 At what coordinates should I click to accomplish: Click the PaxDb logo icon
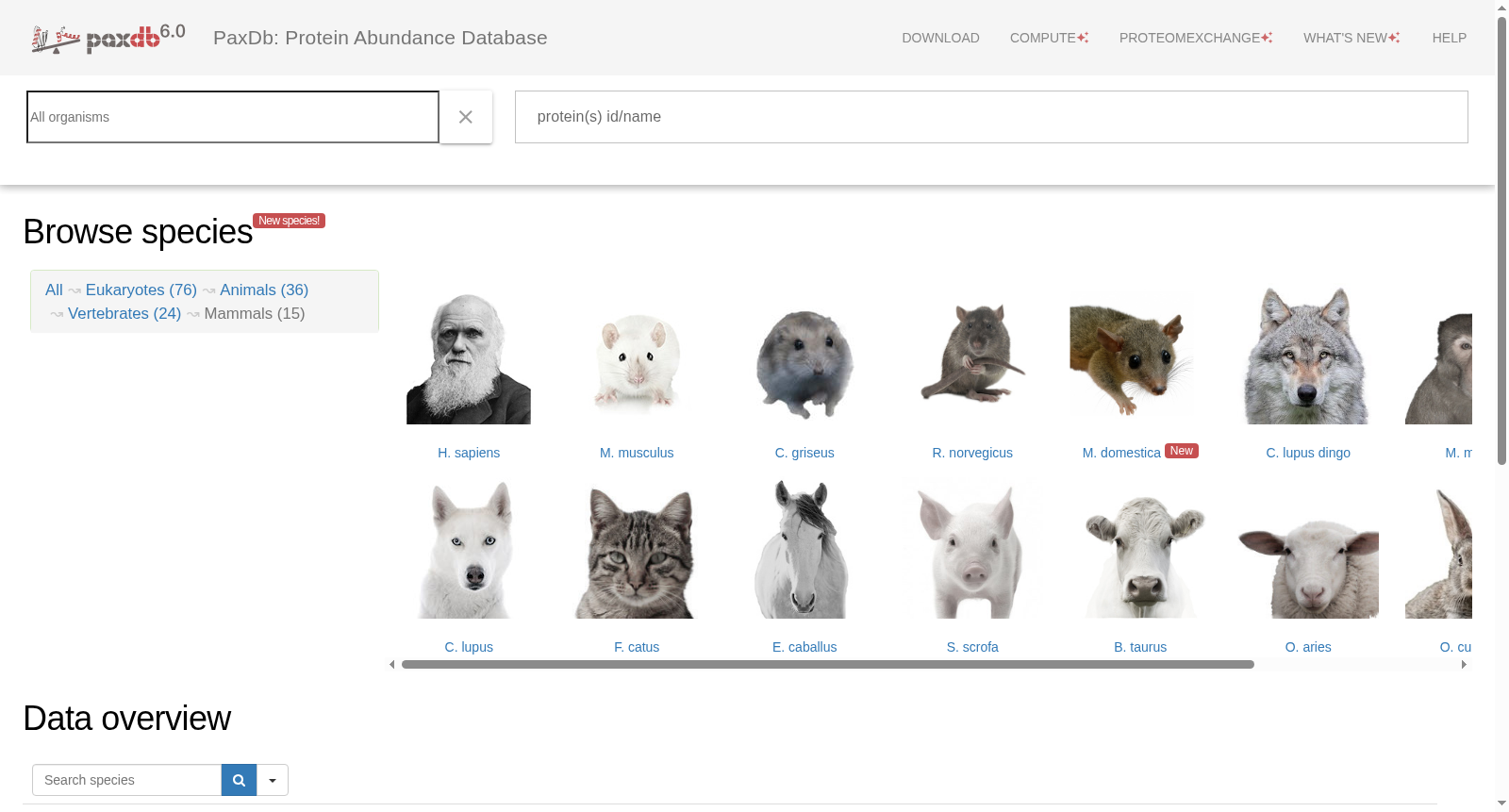coord(108,38)
